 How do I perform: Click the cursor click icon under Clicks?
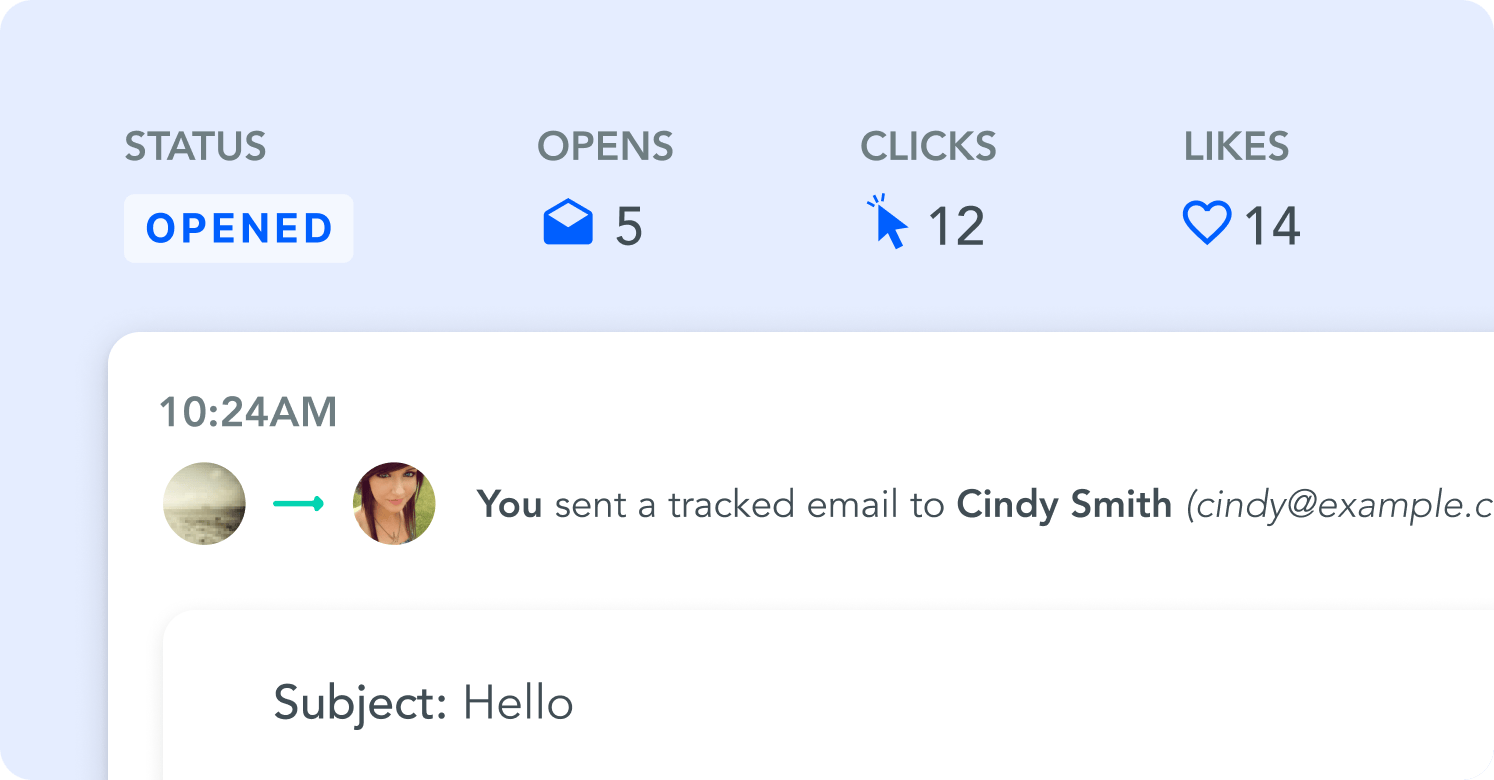[888, 223]
